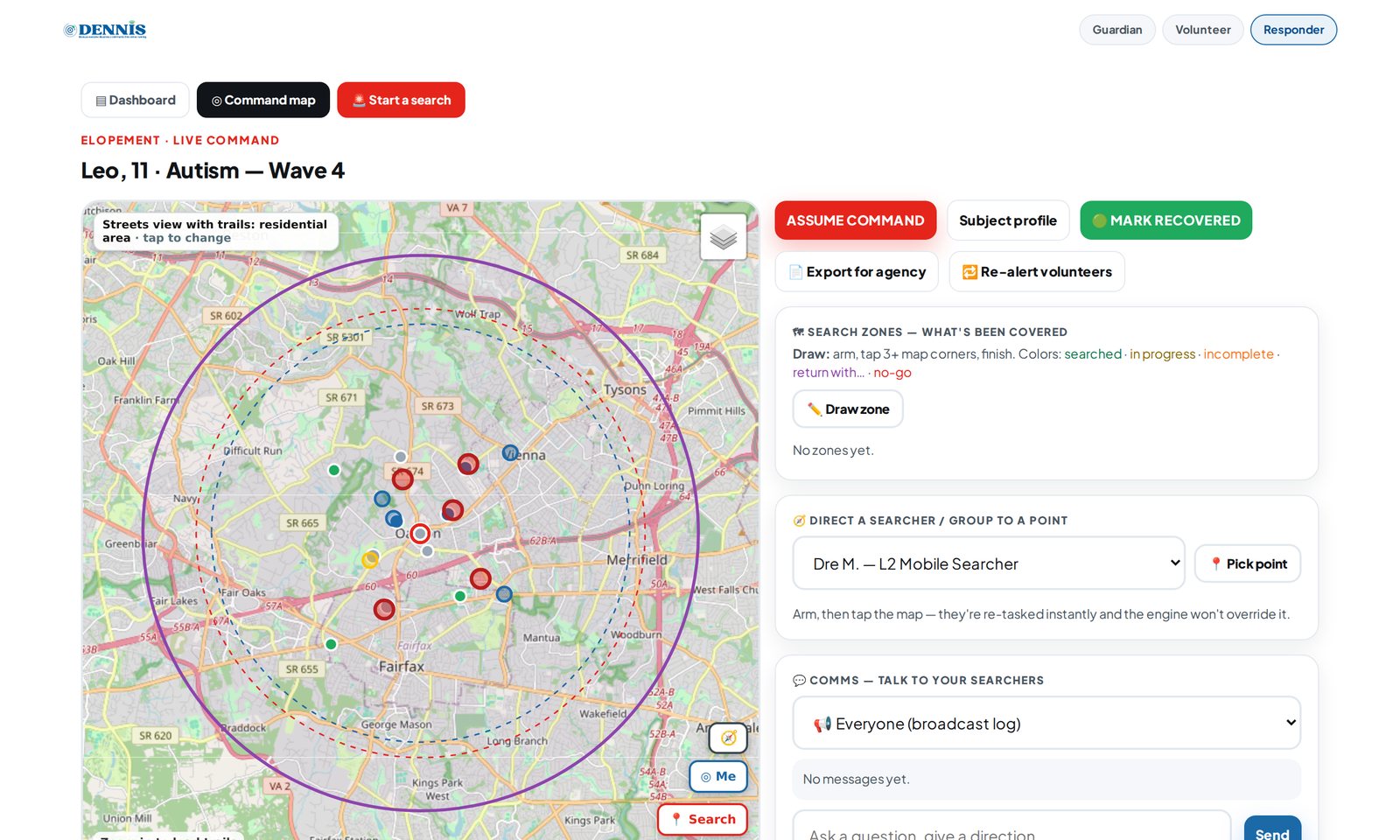Click green marker near Difficult Run
Image resolution: width=1400 pixels, height=840 pixels.
pyautogui.click(x=333, y=470)
